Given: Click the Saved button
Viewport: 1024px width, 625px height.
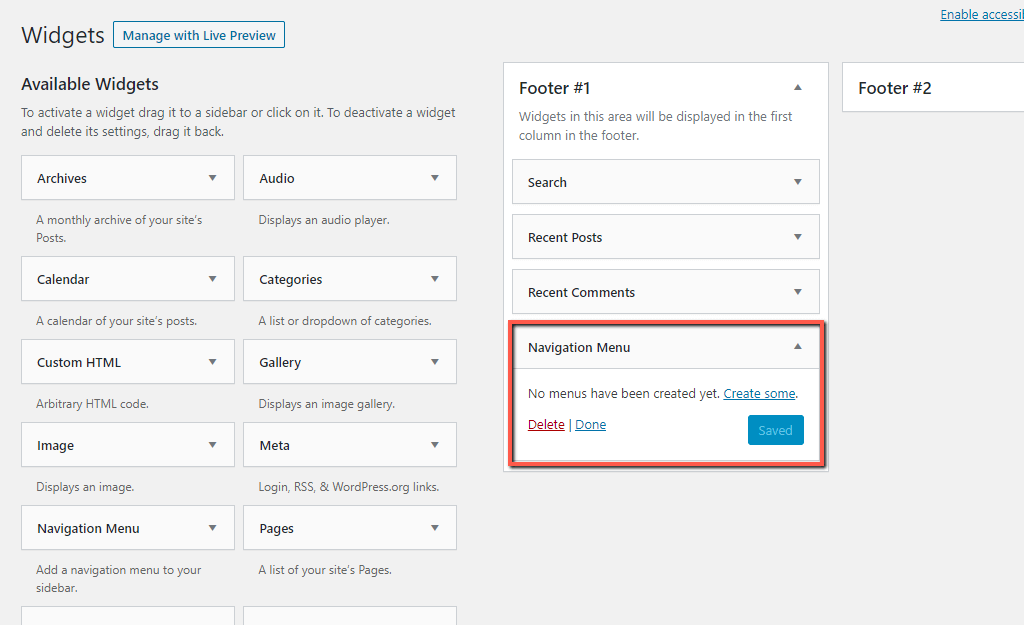Looking at the screenshot, I should pos(775,430).
